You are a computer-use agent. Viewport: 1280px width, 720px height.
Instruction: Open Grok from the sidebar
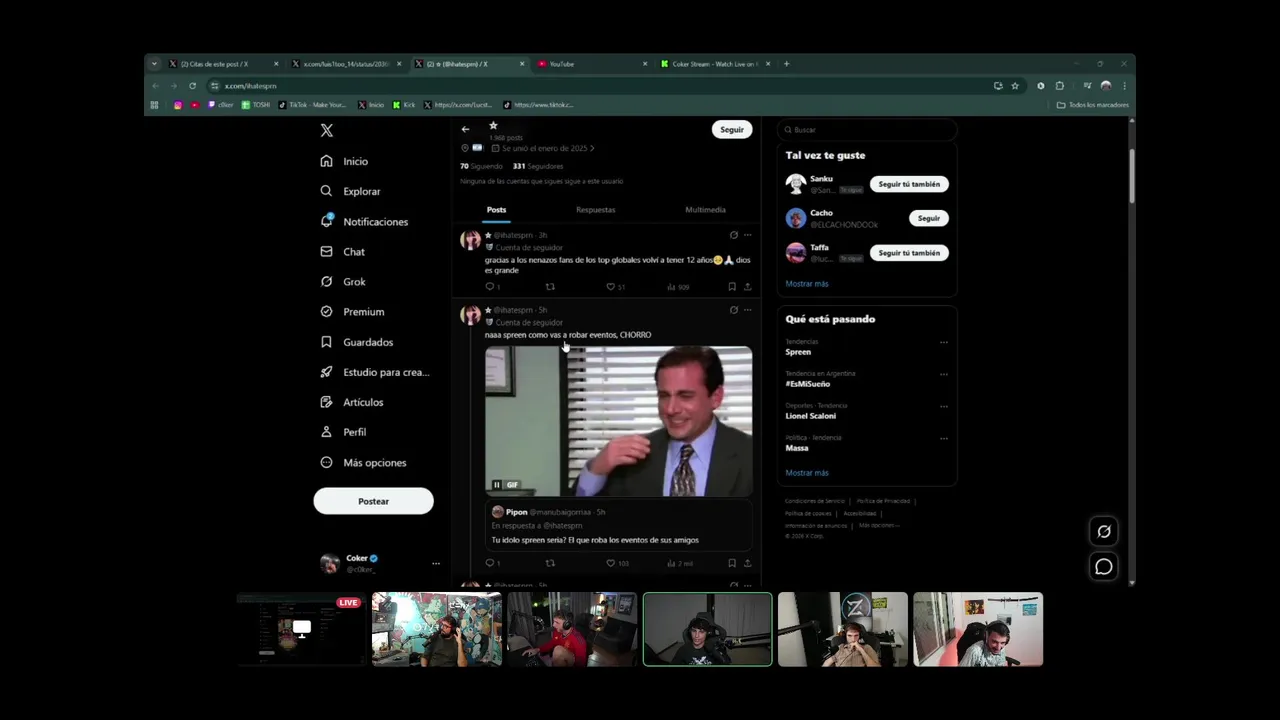pyautogui.click(x=343, y=282)
